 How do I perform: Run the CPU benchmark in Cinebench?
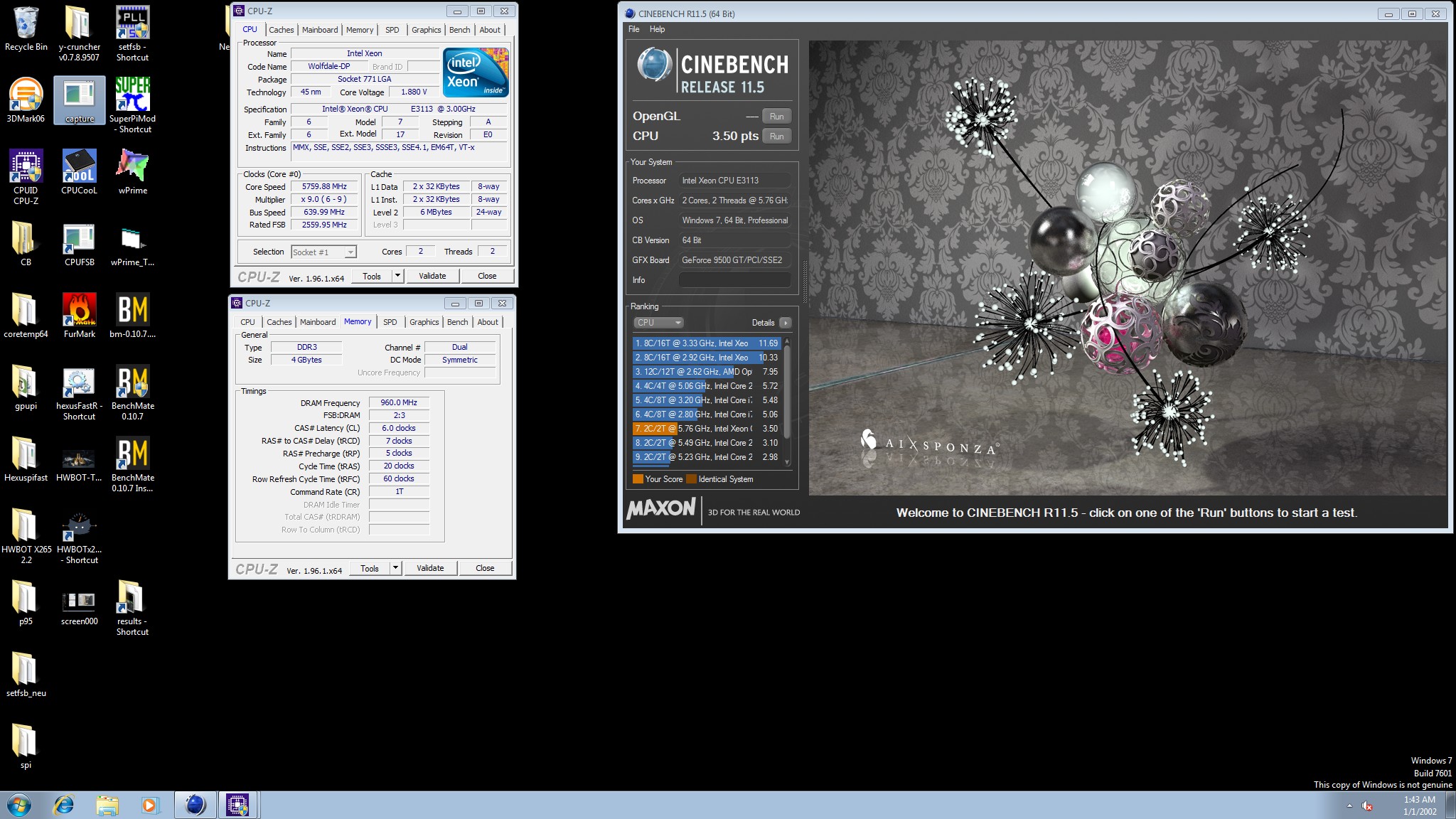point(776,136)
